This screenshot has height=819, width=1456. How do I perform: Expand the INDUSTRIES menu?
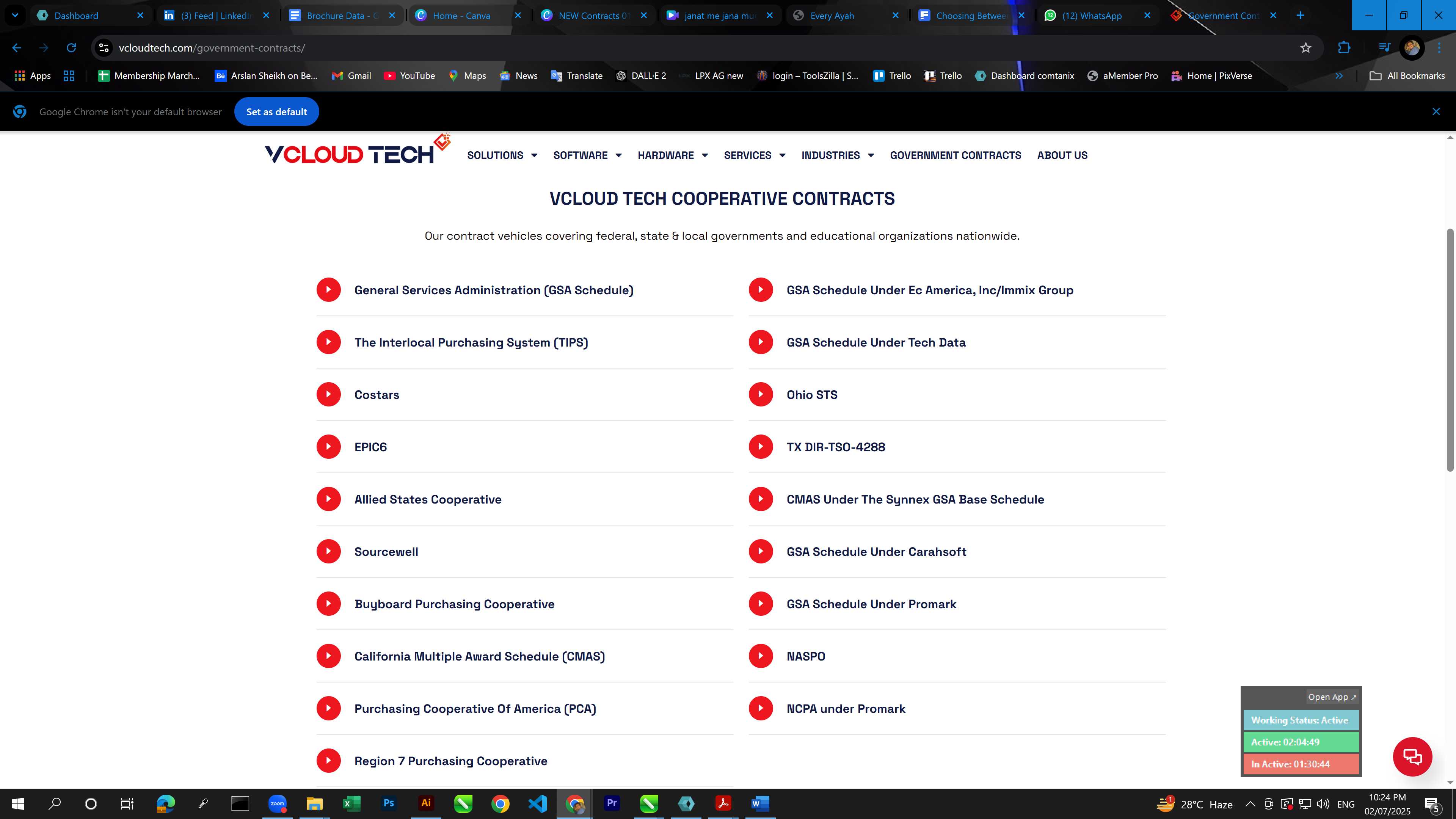[x=838, y=155]
